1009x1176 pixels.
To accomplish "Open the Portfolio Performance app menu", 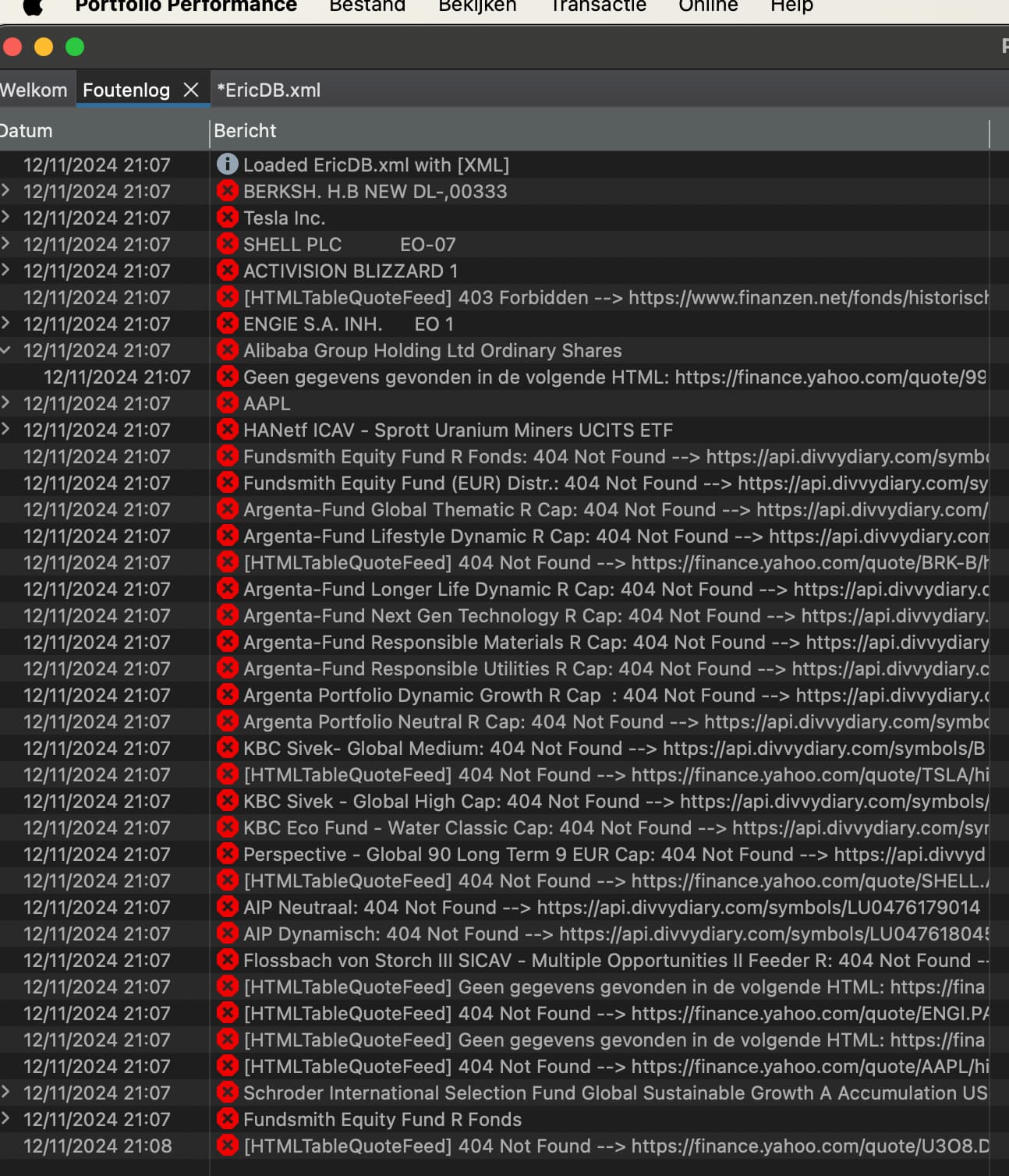I will pos(186,6).
